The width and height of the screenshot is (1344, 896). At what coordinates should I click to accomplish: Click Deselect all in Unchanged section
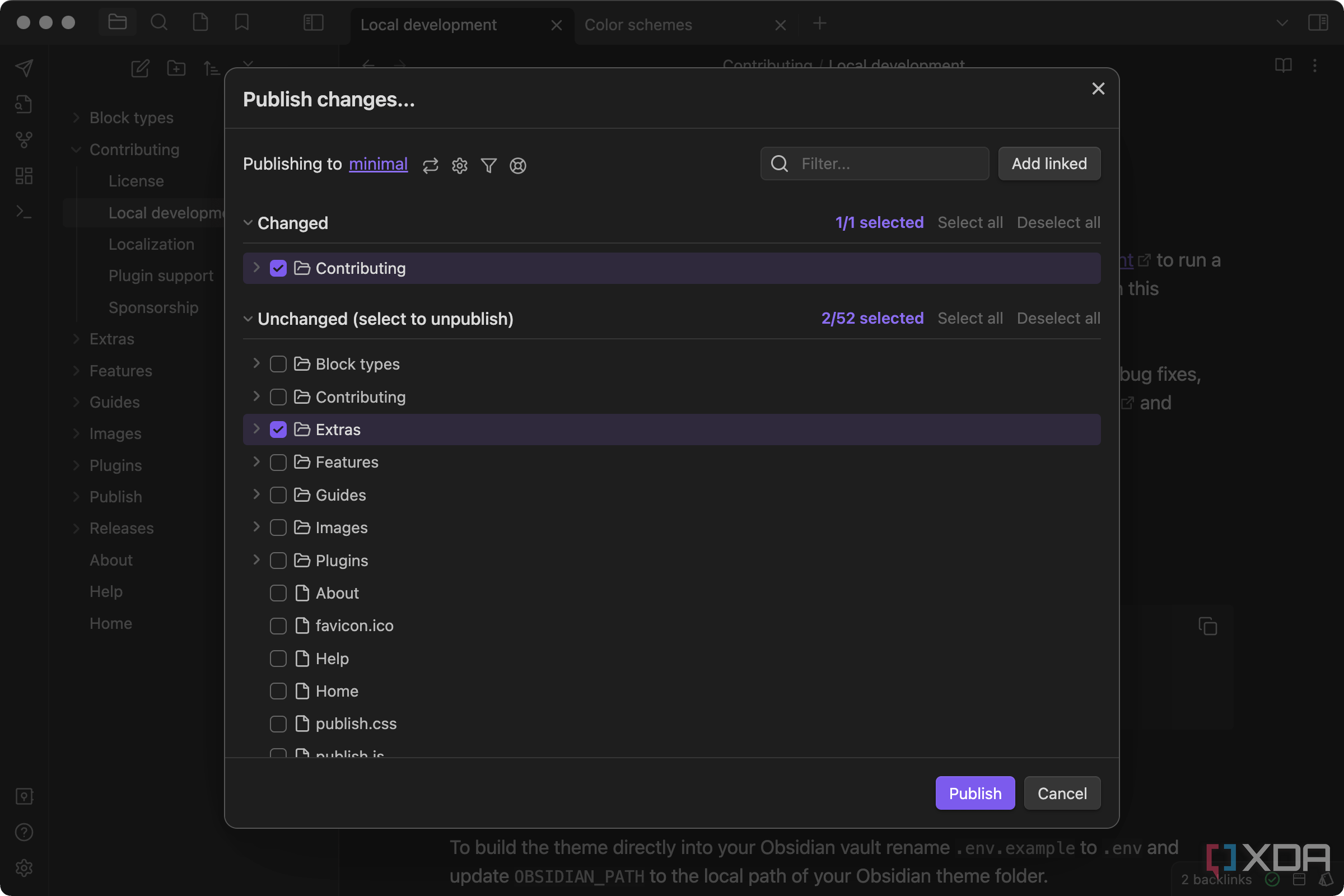tap(1058, 318)
